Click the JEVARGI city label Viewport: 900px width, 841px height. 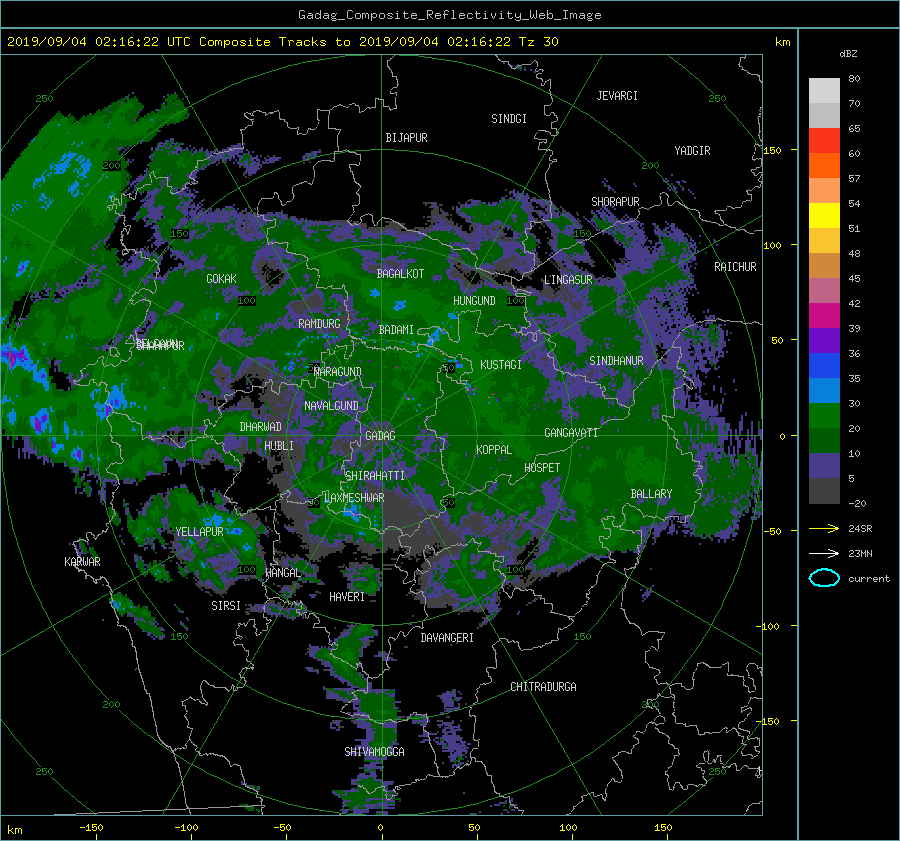point(617,96)
